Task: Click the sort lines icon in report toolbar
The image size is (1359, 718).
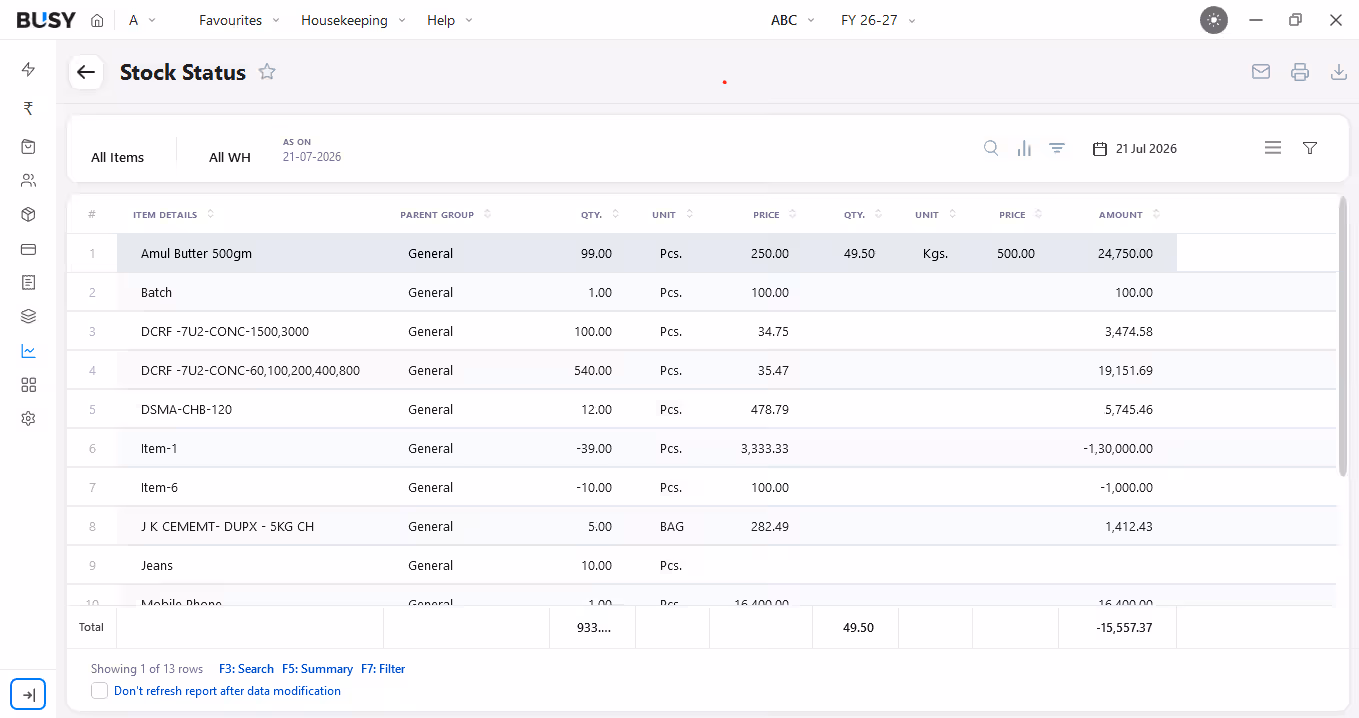Action: pos(1057,148)
